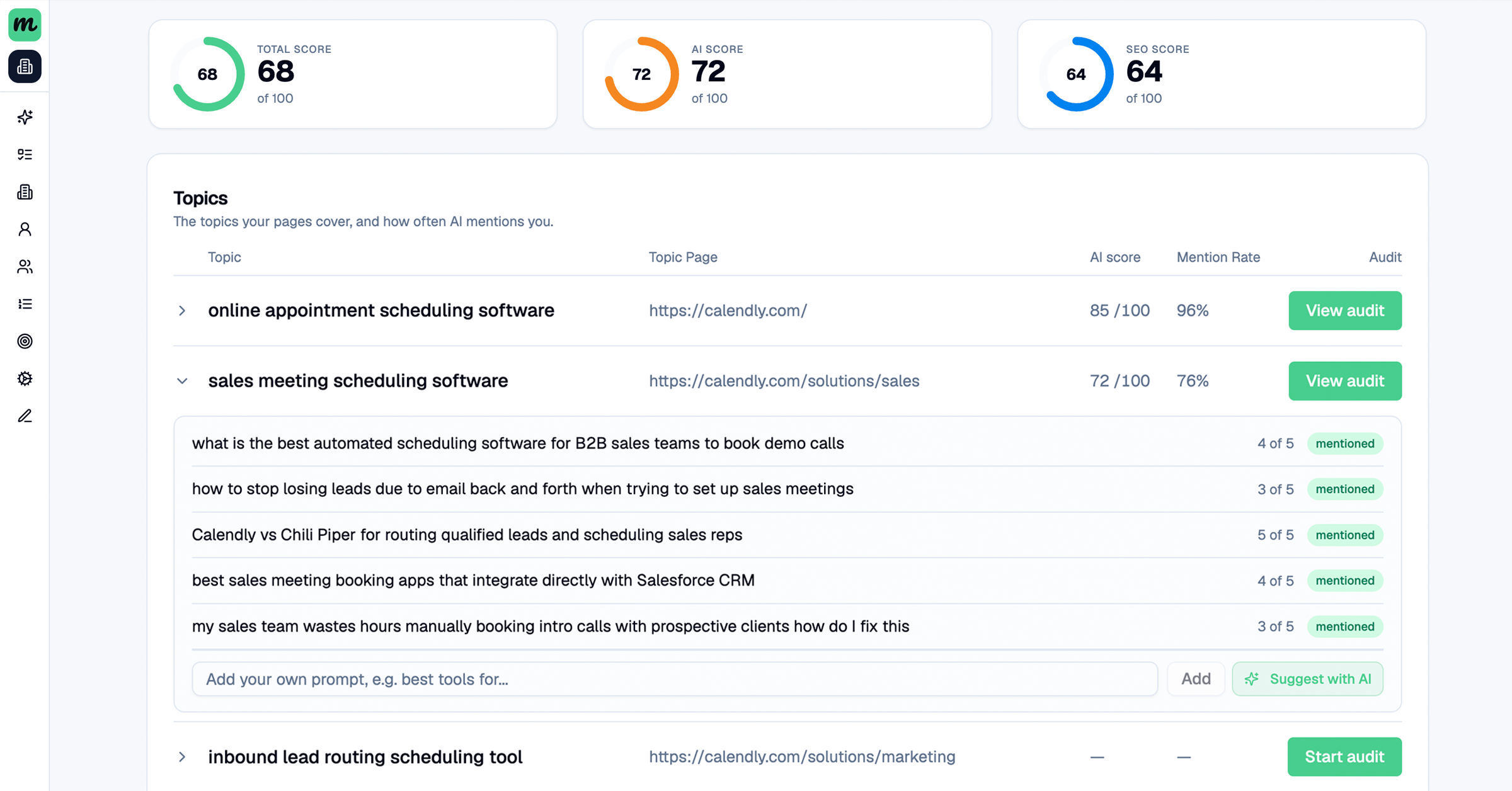Click the Audit column header
The image size is (1512, 791).
1385,257
